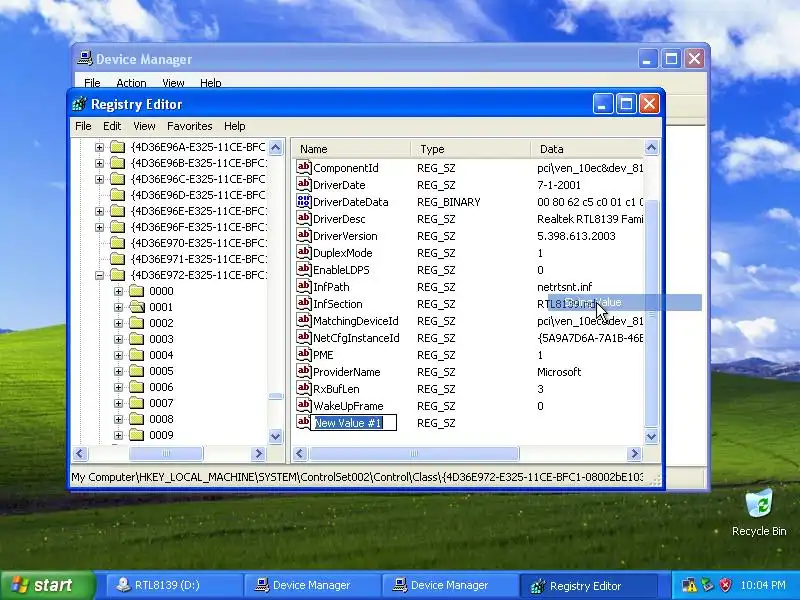Open the Registry Editor Help menu
Screen dimensions: 800x600
(x=235, y=126)
